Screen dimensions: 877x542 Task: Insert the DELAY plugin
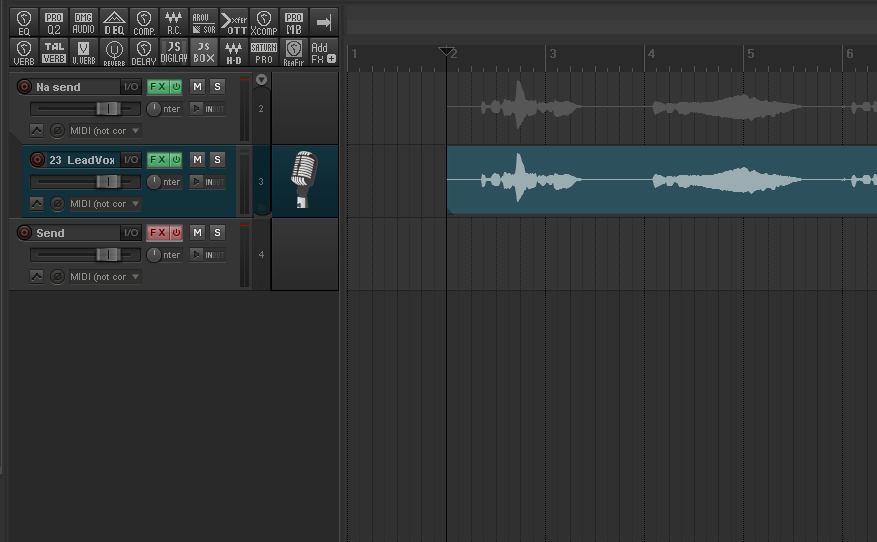pos(144,53)
